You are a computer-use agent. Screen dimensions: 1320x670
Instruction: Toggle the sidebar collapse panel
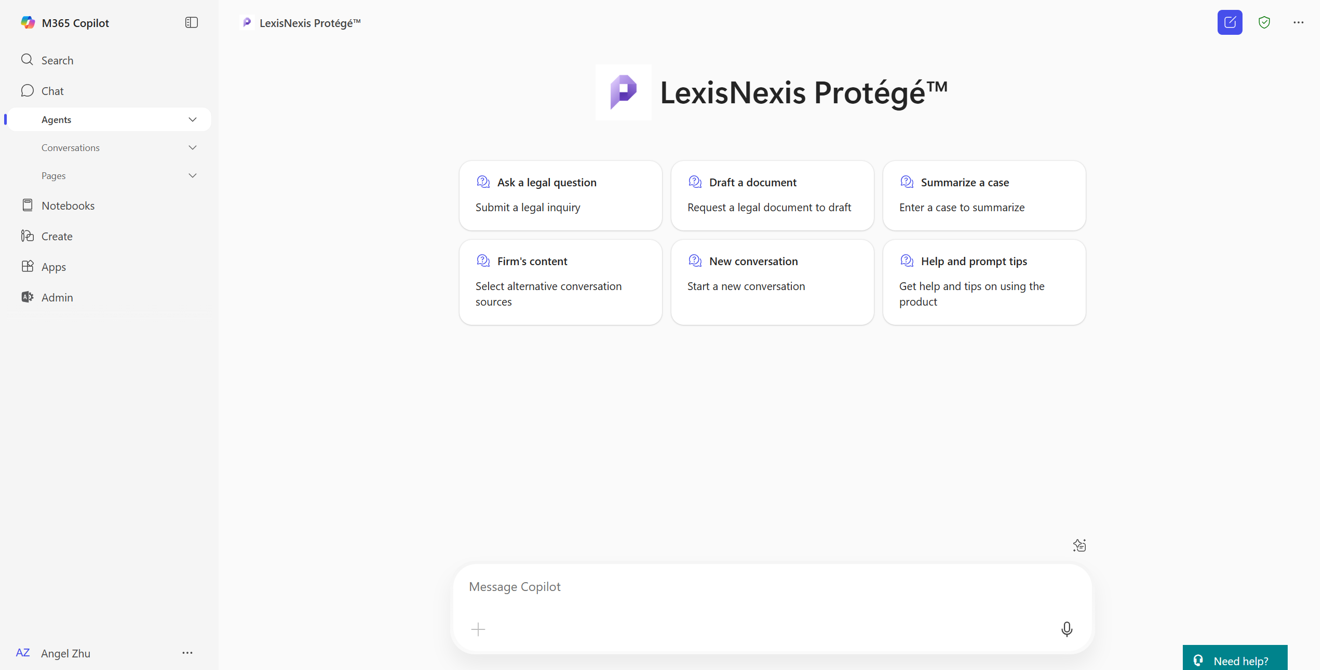(x=191, y=22)
